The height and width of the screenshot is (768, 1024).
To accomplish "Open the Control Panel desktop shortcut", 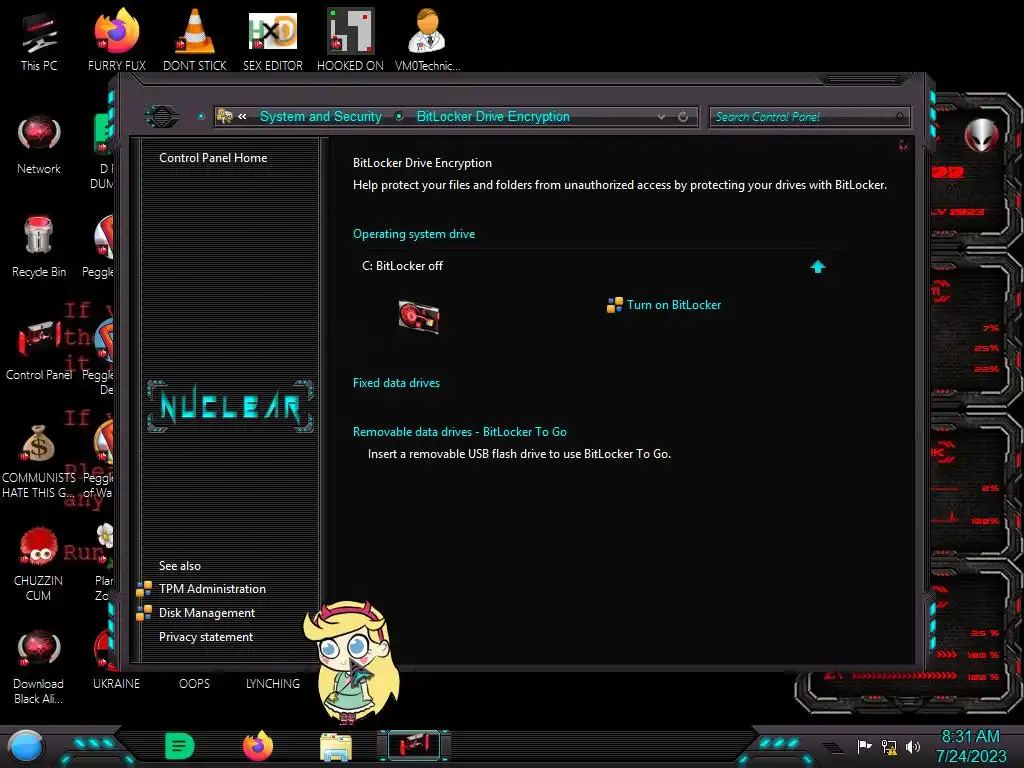I will click(x=39, y=351).
